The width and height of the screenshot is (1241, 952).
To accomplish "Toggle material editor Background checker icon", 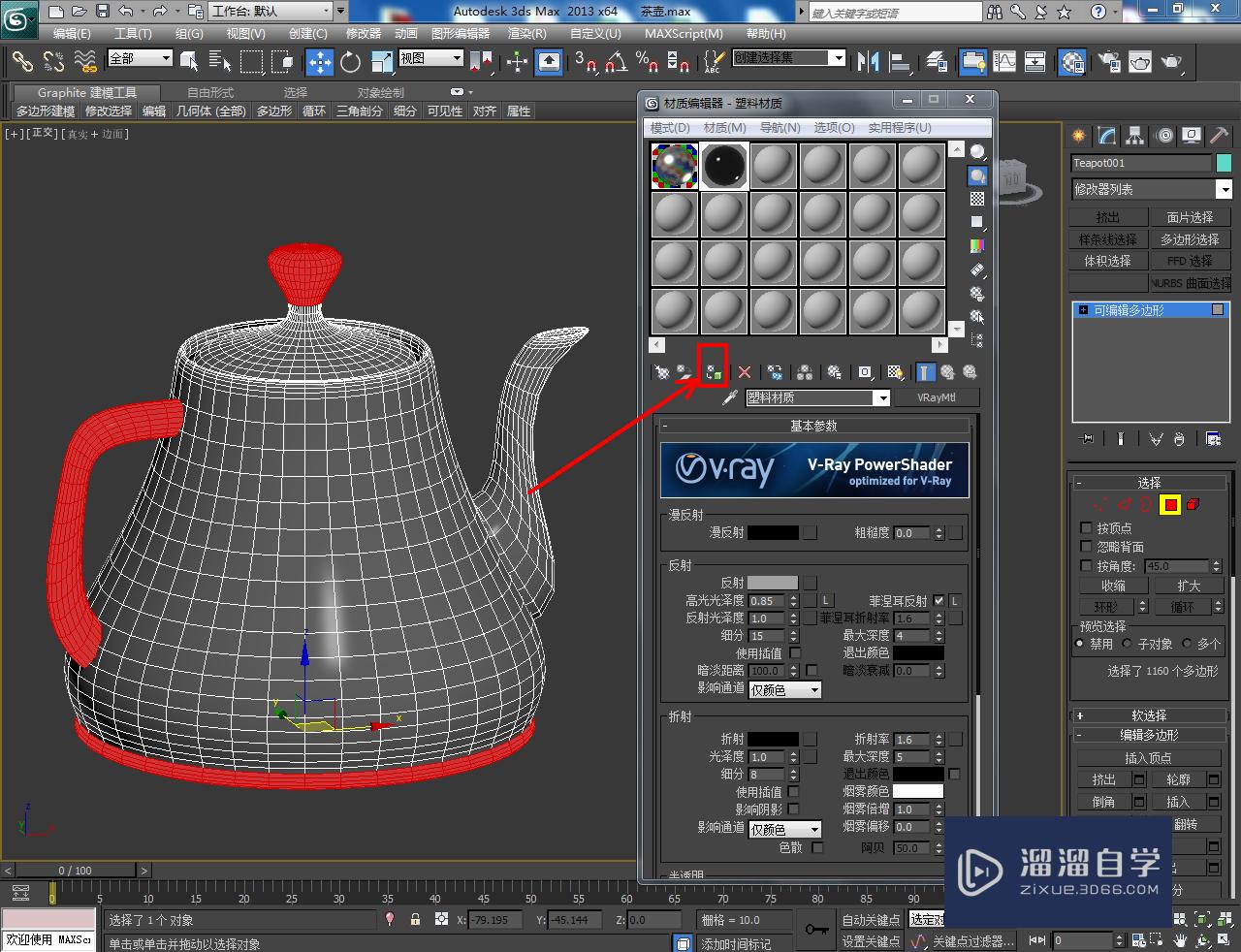I will click(977, 199).
